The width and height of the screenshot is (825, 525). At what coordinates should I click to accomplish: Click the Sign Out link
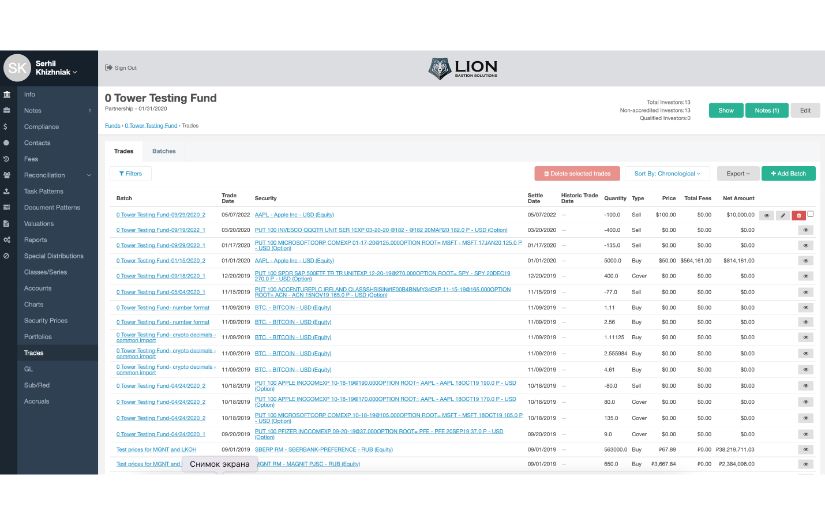(x=121, y=68)
